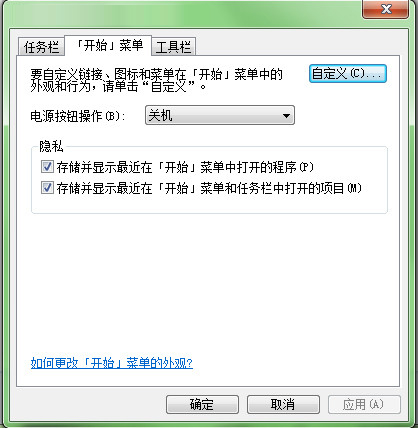This screenshot has width=418, height=428.
Task: Close the dialog with the red X
Action: point(386,8)
